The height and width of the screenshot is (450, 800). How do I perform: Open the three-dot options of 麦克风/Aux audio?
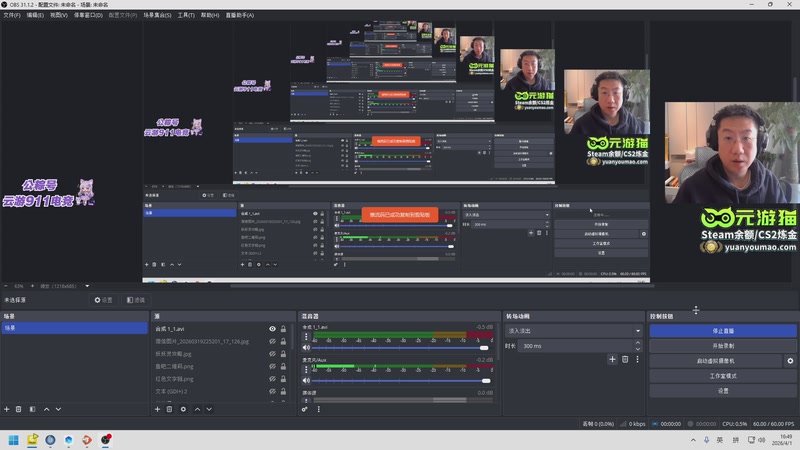coord(306,369)
